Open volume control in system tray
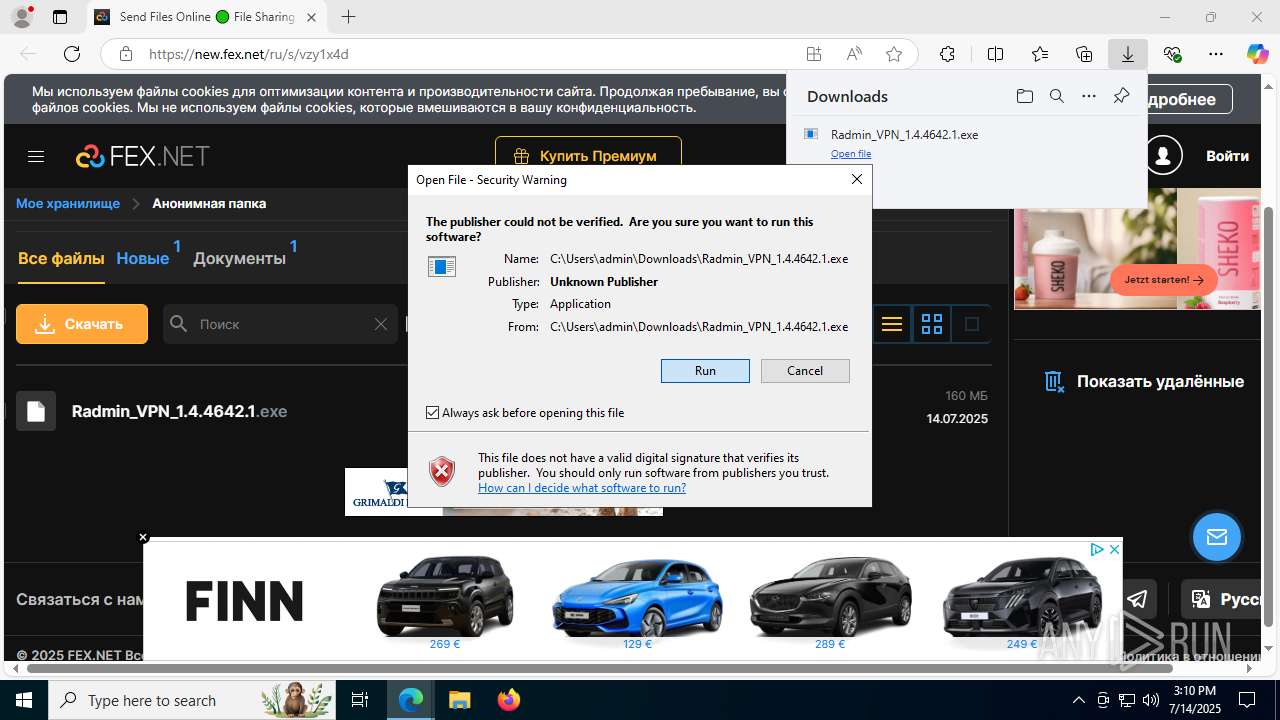The image size is (1280, 720). [1150, 700]
